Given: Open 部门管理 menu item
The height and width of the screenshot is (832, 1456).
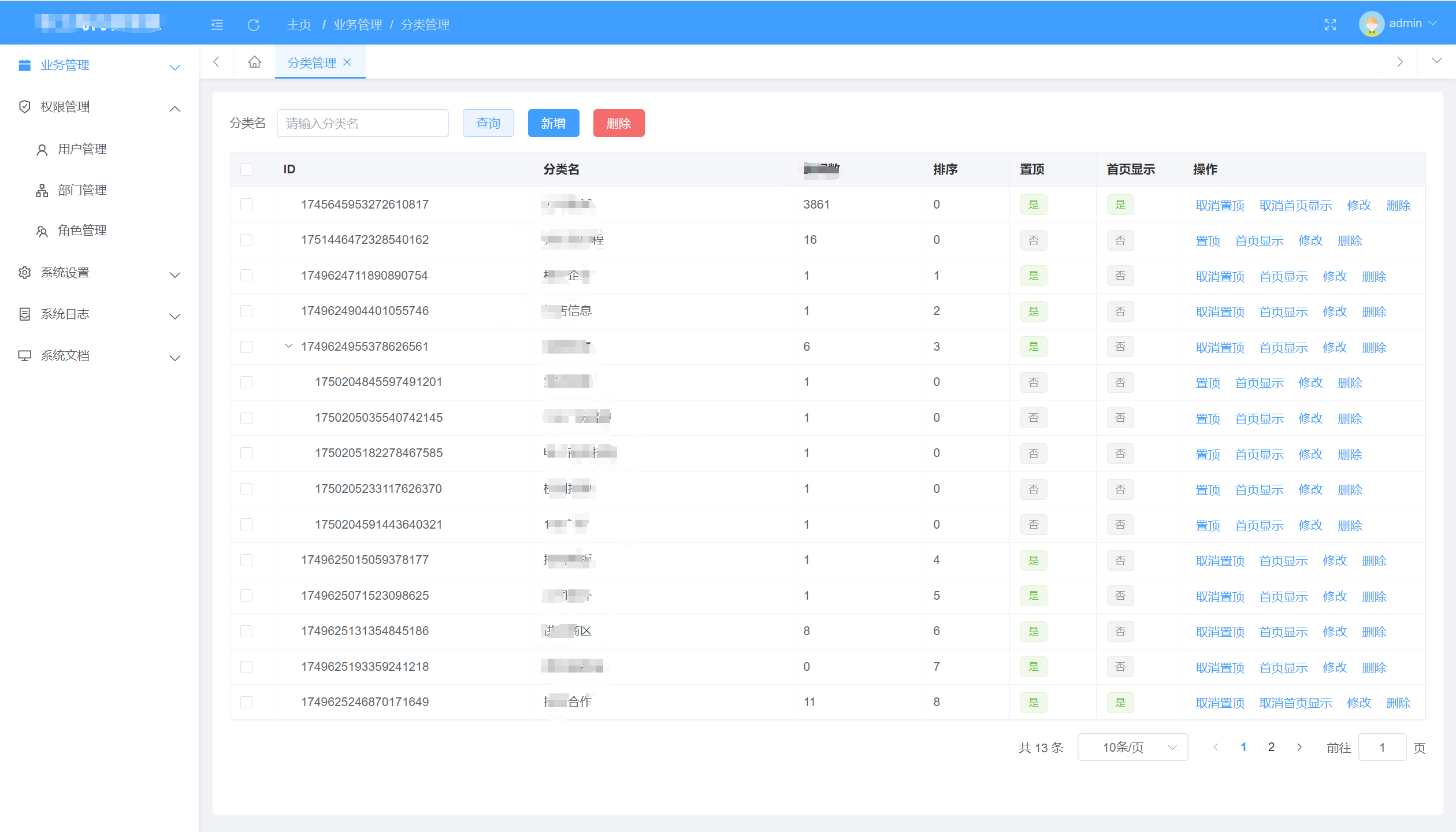Looking at the screenshot, I should pos(99,190).
